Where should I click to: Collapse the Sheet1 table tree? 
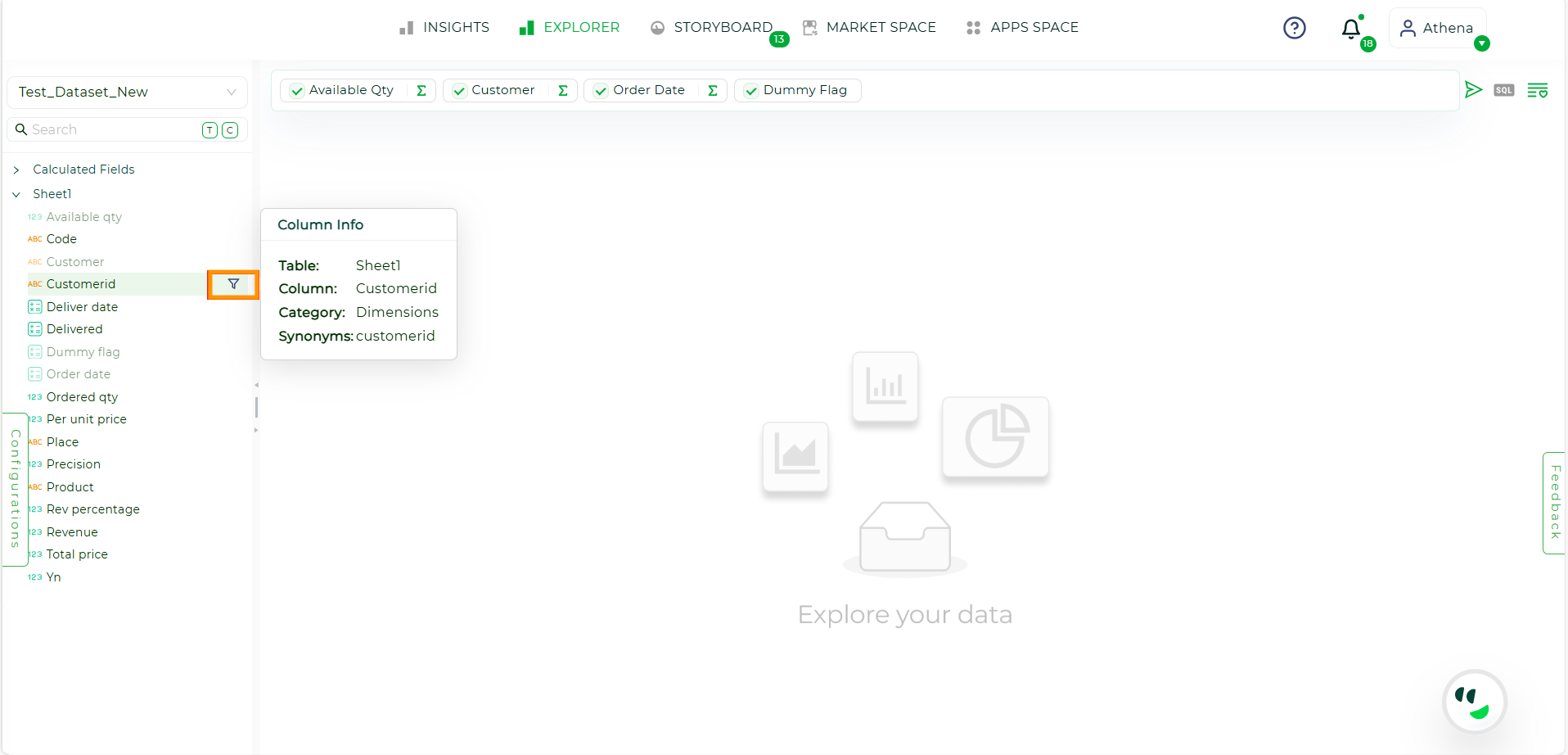16,194
